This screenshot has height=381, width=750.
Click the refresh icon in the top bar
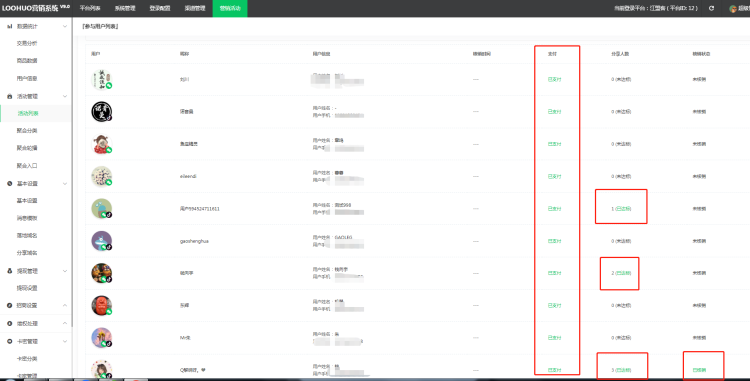click(711, 8)
